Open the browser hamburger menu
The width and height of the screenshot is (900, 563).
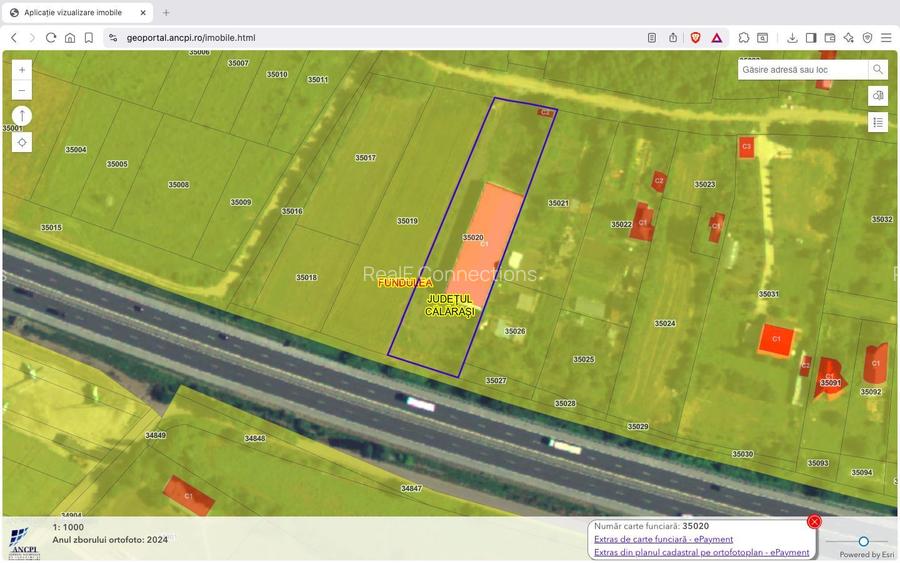886,38
